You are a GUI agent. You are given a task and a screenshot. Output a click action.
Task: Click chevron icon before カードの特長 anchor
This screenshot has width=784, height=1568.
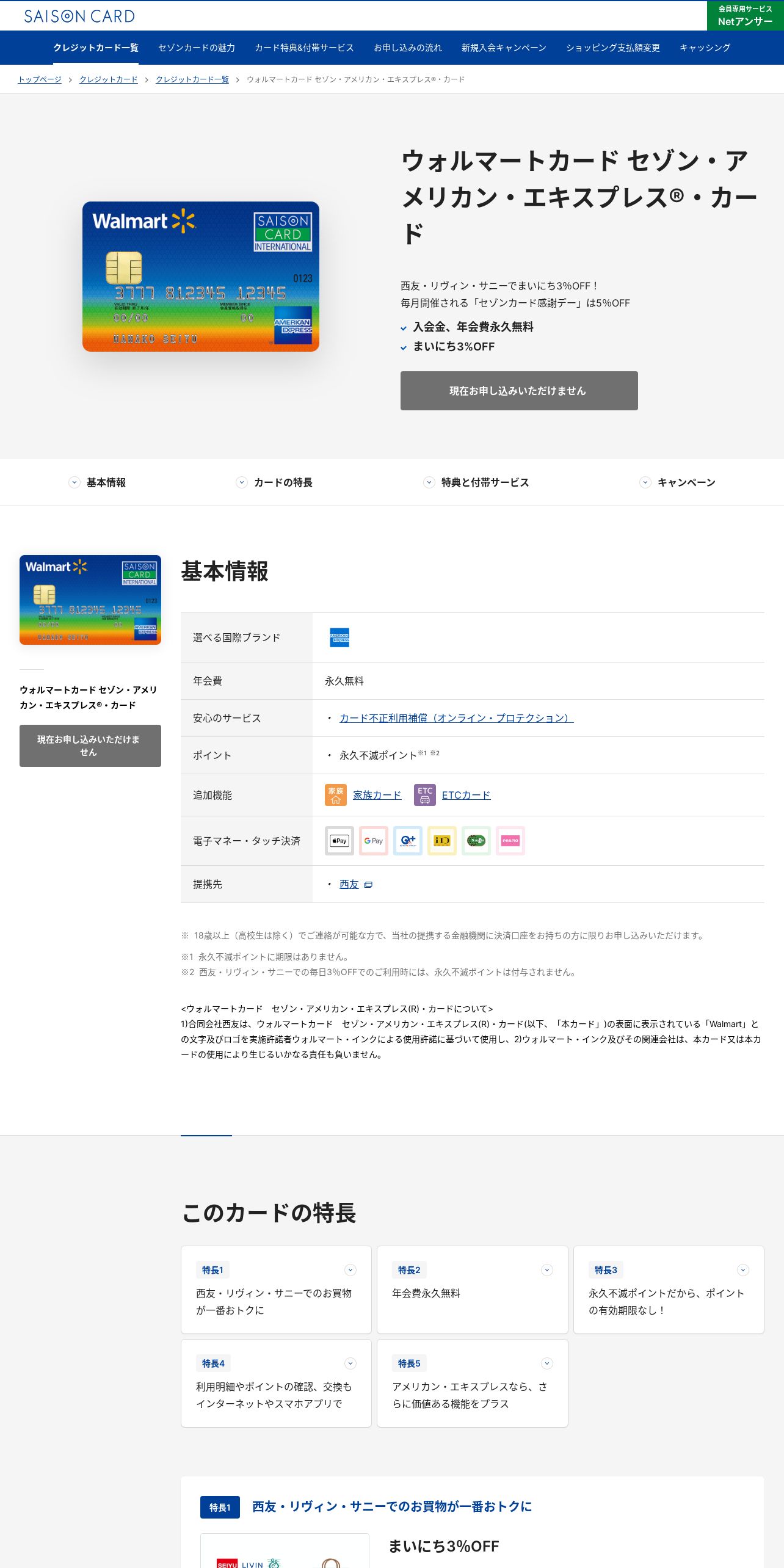click(x=242, y=482)
